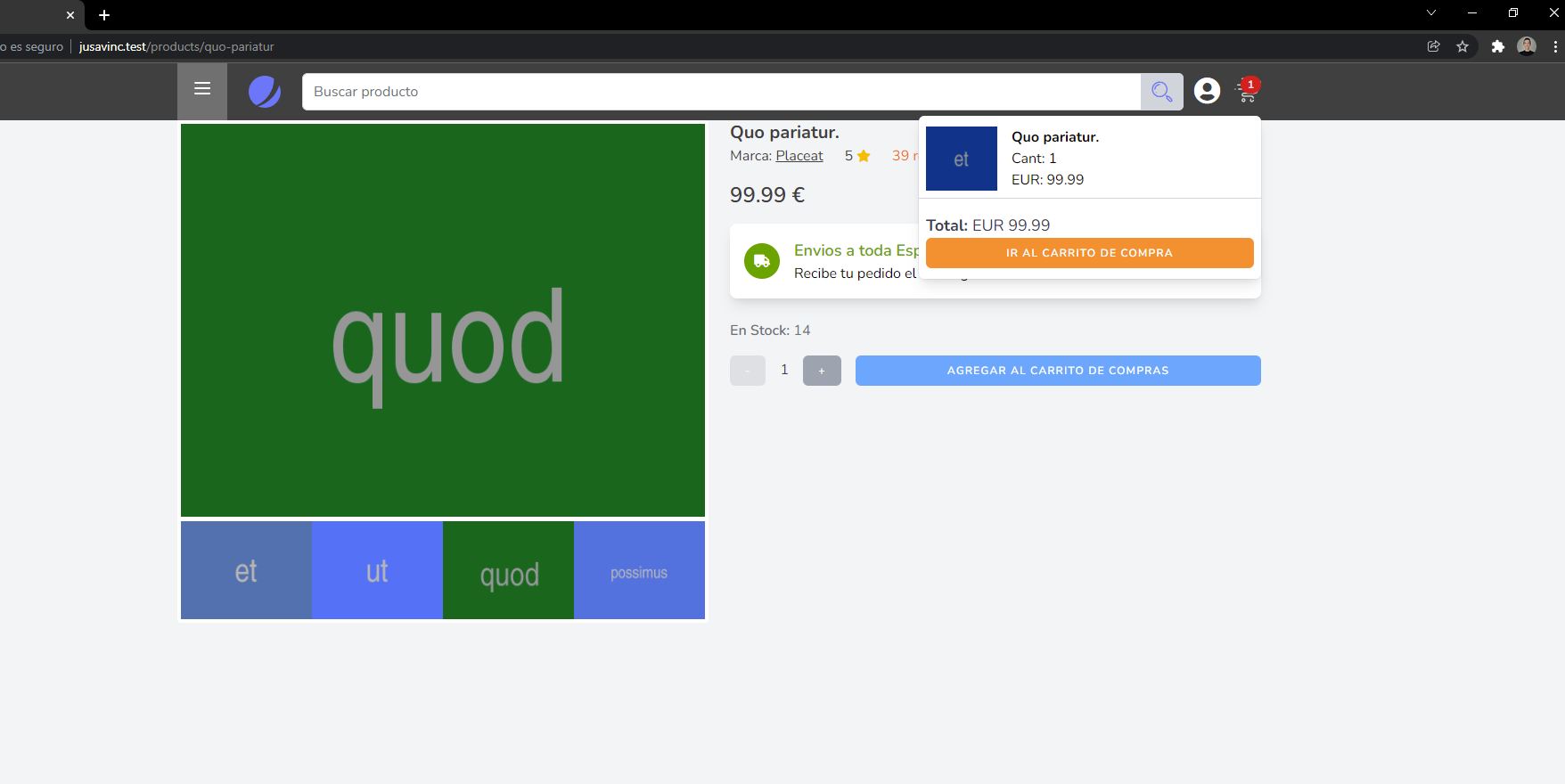The image size is (1565, 784).
Task: Open Chrome profile avatar
Action: click(x=1527, y=46)
